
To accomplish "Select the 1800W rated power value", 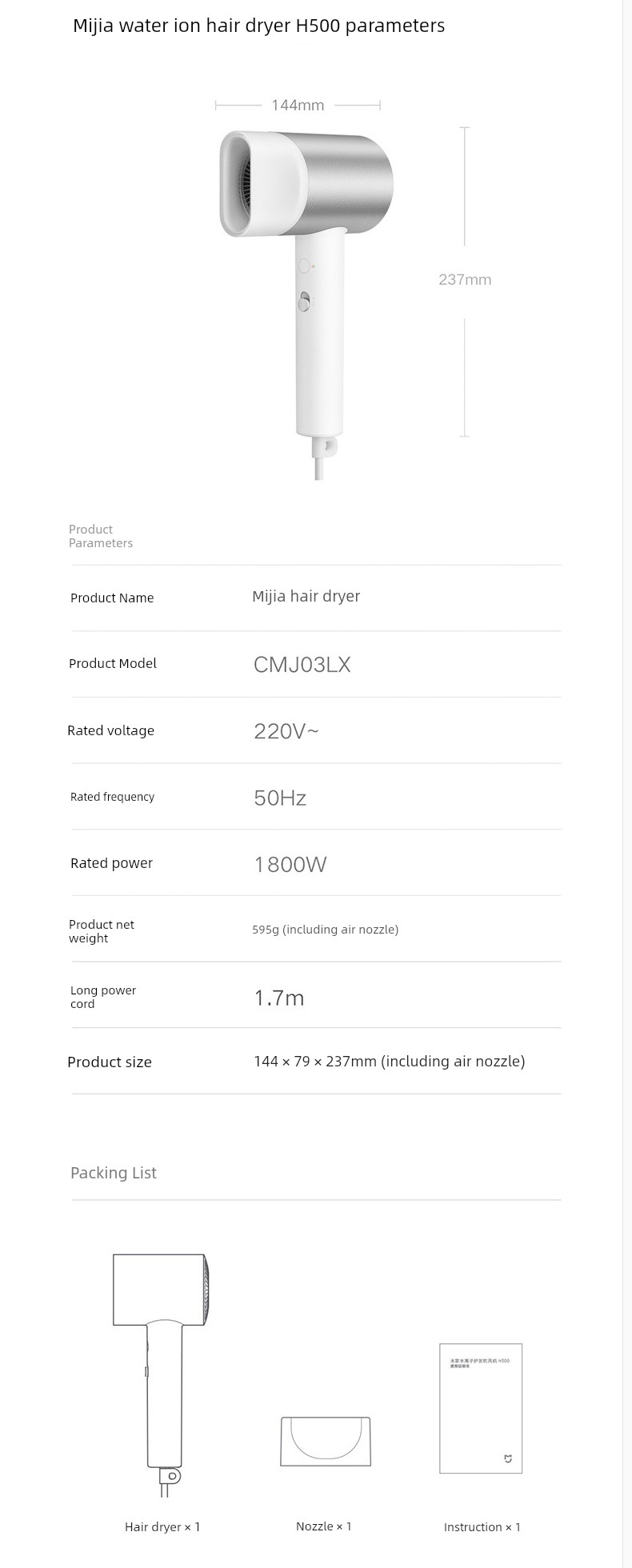I will tap(290, 864).
